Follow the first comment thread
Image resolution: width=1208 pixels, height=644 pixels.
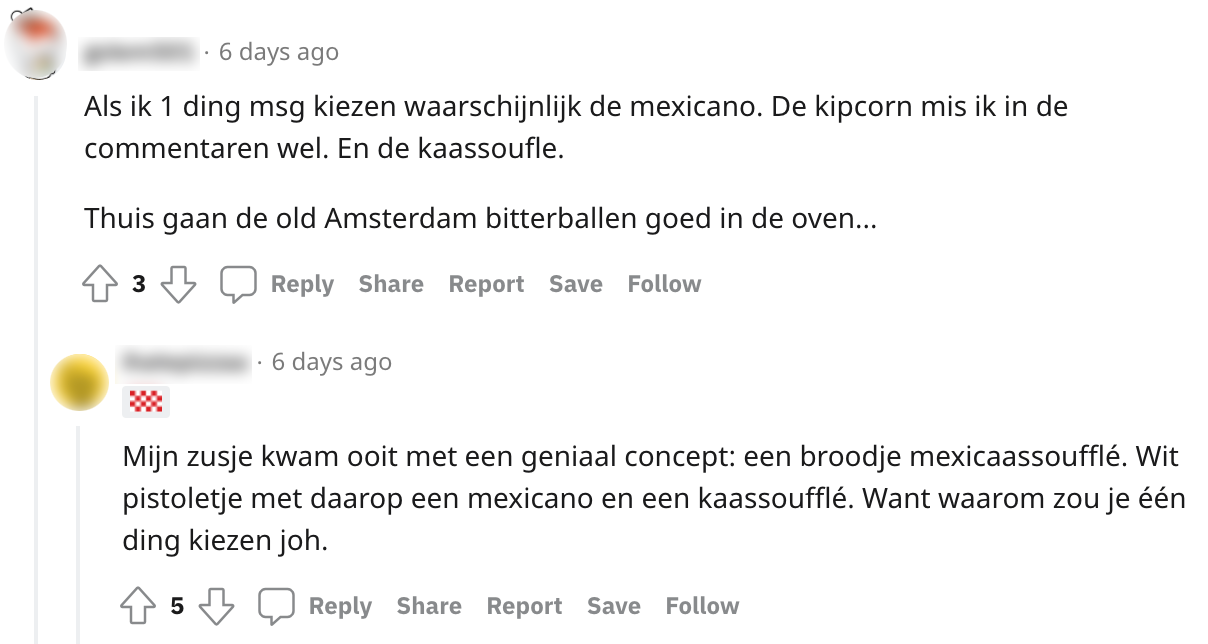664,285
